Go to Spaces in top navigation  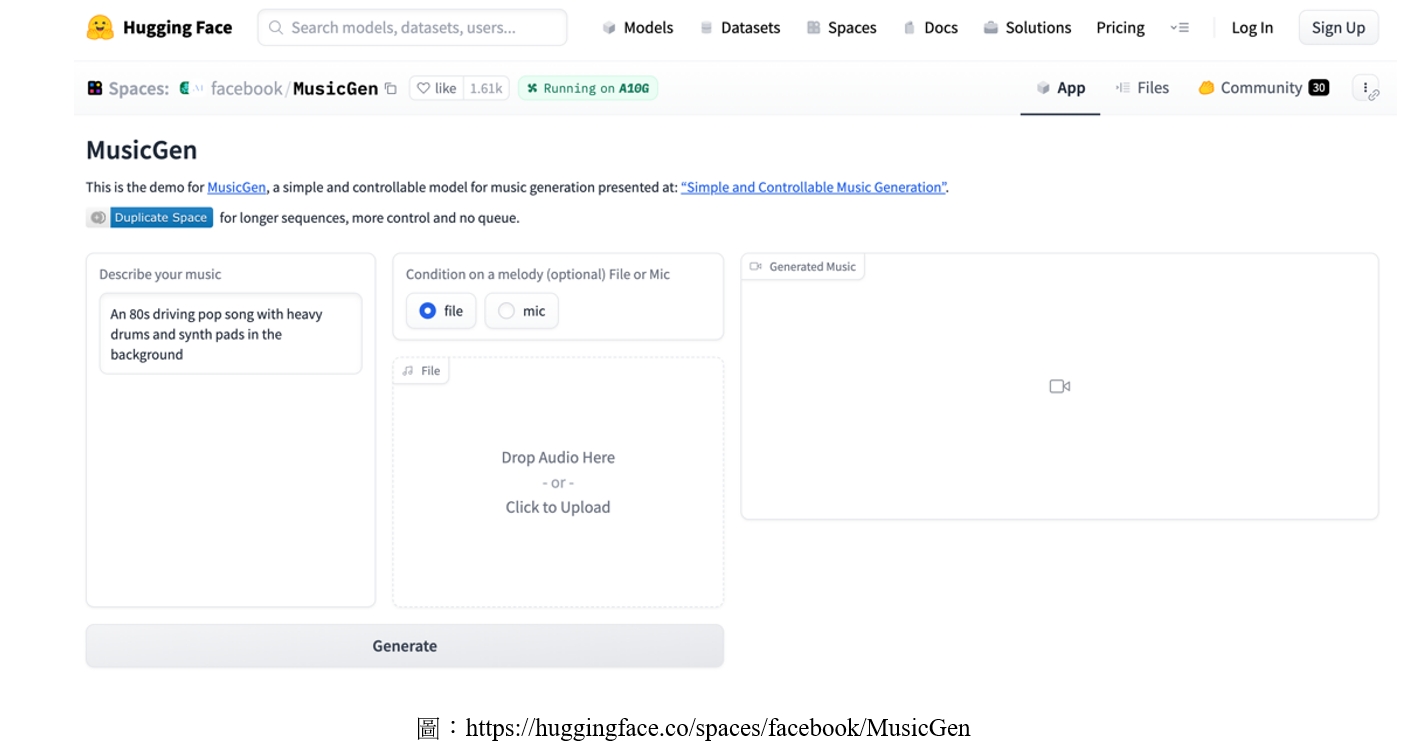coord(842,28)
